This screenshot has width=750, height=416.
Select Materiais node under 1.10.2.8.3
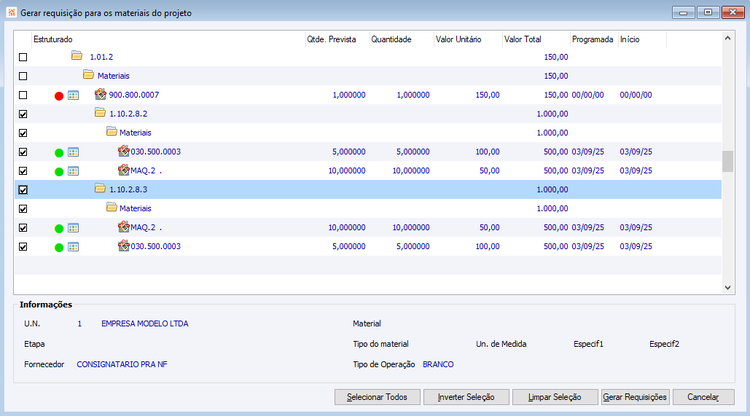[135, 208]
